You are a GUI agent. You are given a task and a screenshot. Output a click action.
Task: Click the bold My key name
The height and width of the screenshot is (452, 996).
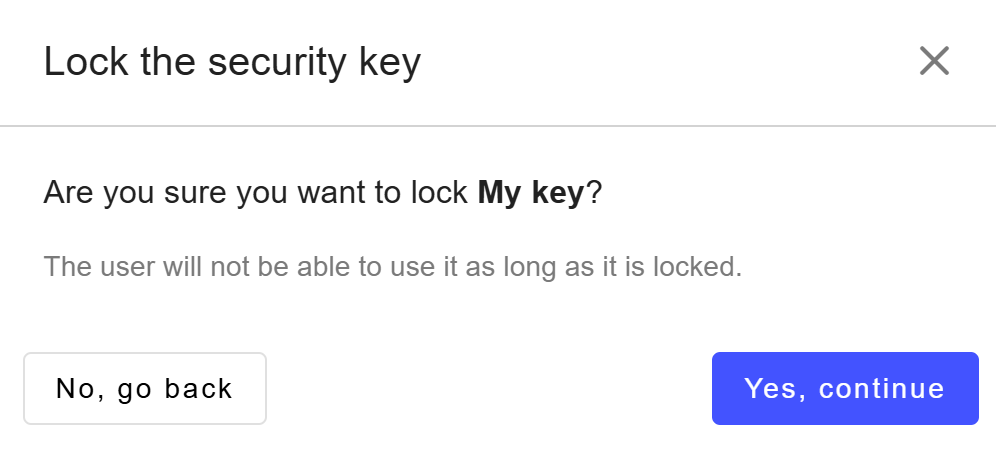point(530,193)
